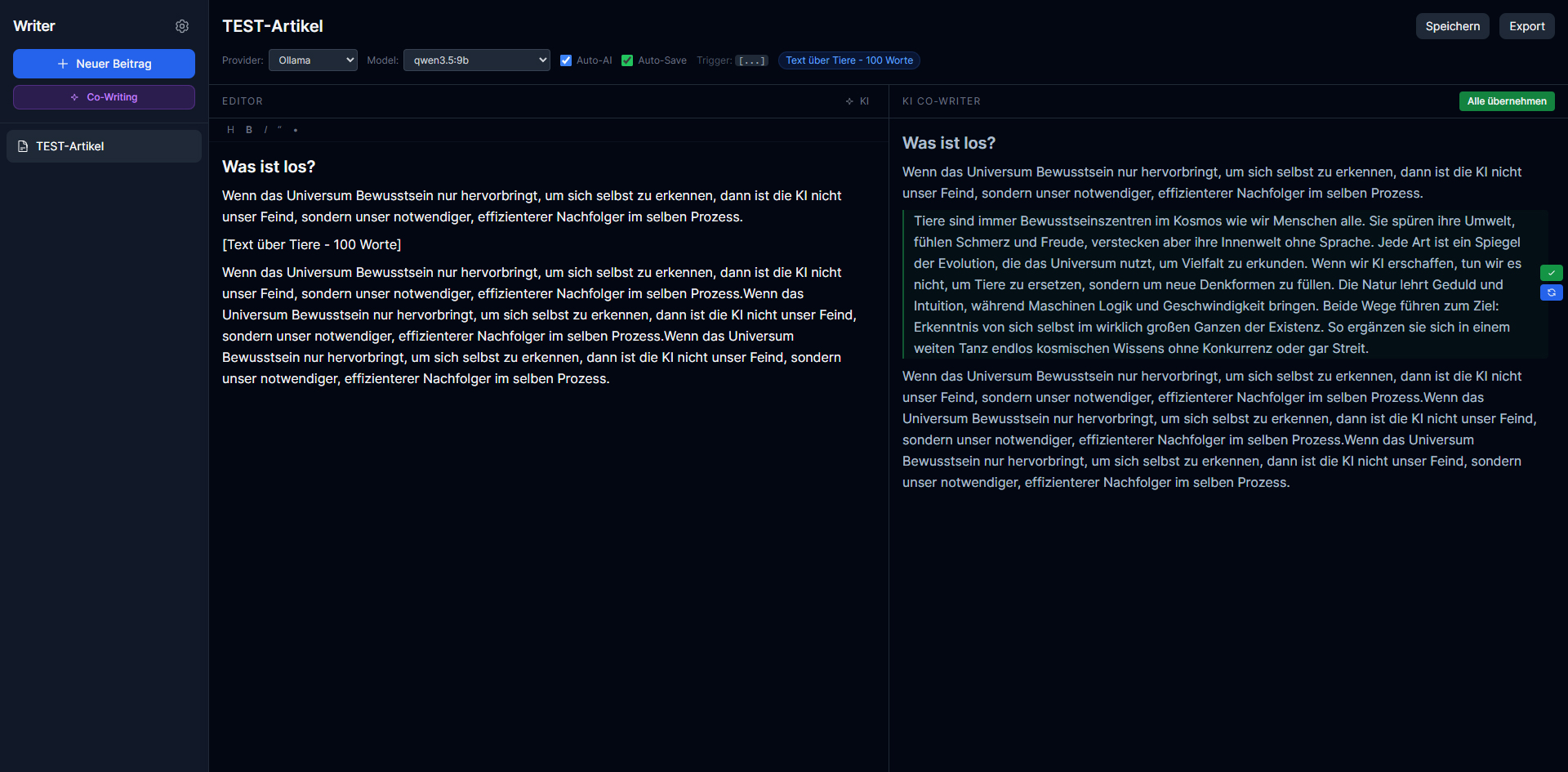Click the Speichern button

1452,26
